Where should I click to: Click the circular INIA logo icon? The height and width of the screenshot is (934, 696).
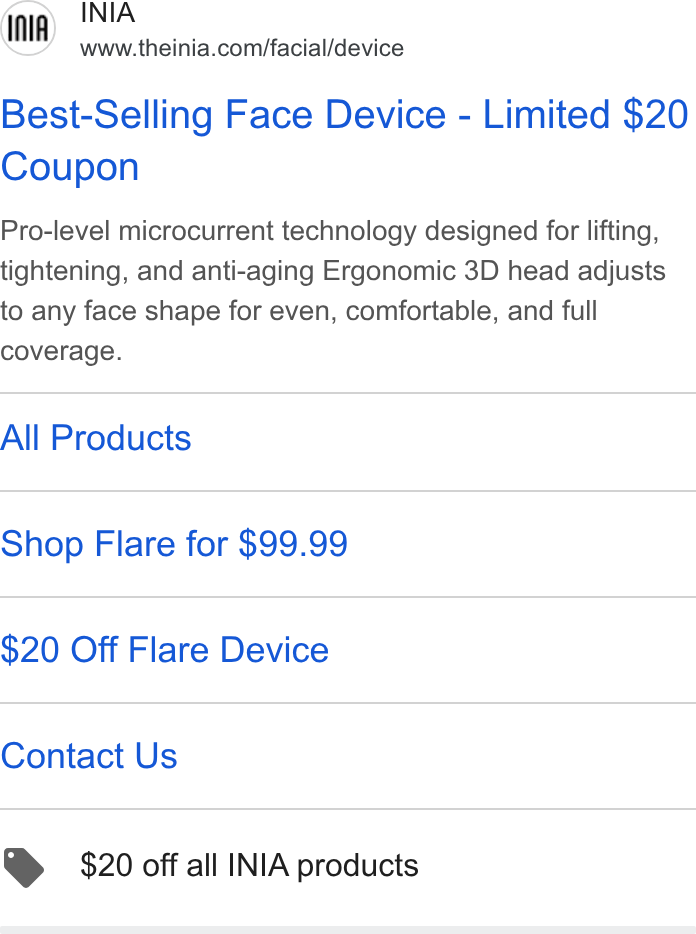(x=27, y=28)
